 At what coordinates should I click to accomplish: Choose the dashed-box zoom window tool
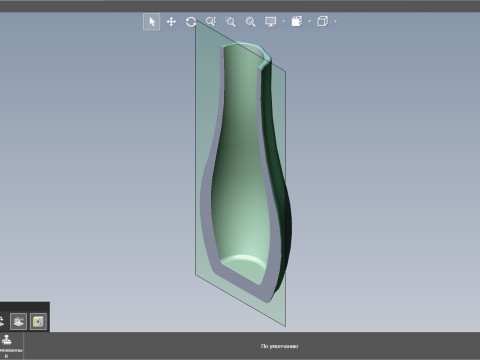pyautogui.click(x=230, y=22)
